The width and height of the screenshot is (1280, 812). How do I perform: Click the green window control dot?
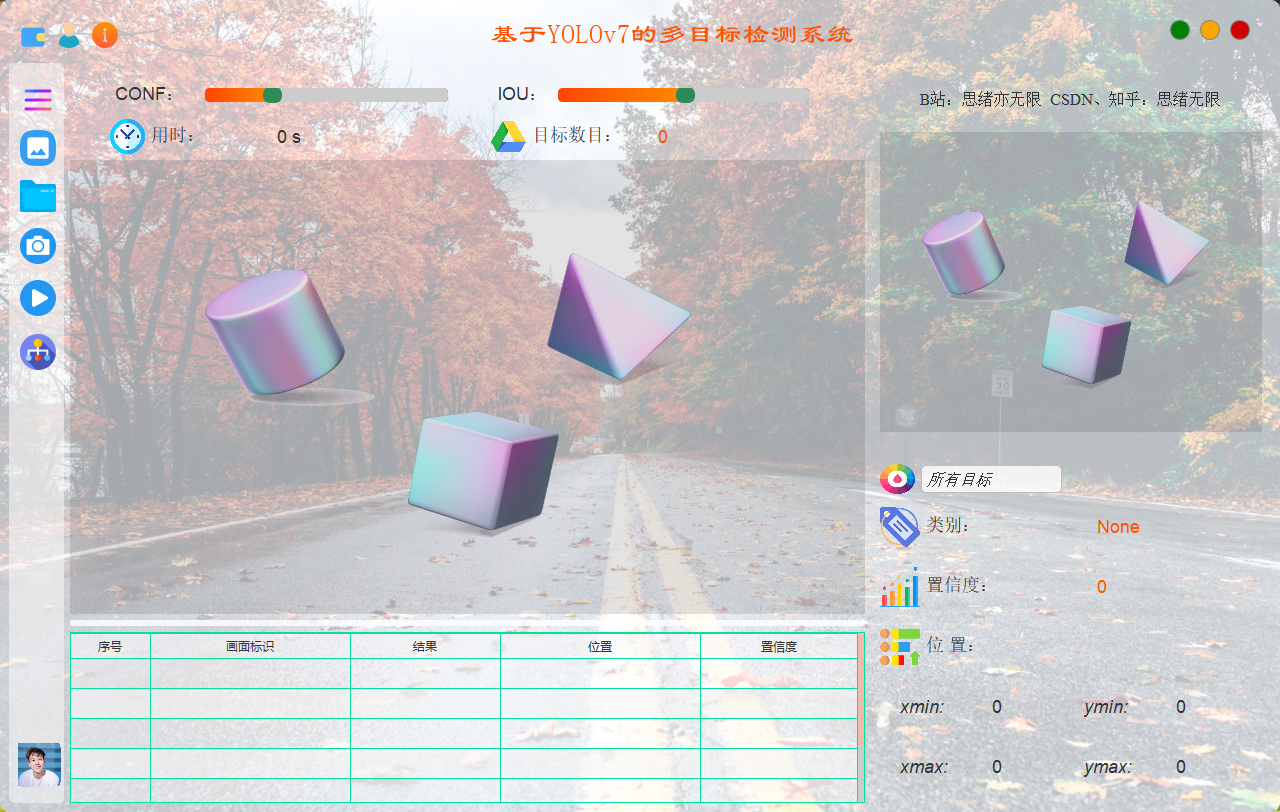click(1180, 30)
